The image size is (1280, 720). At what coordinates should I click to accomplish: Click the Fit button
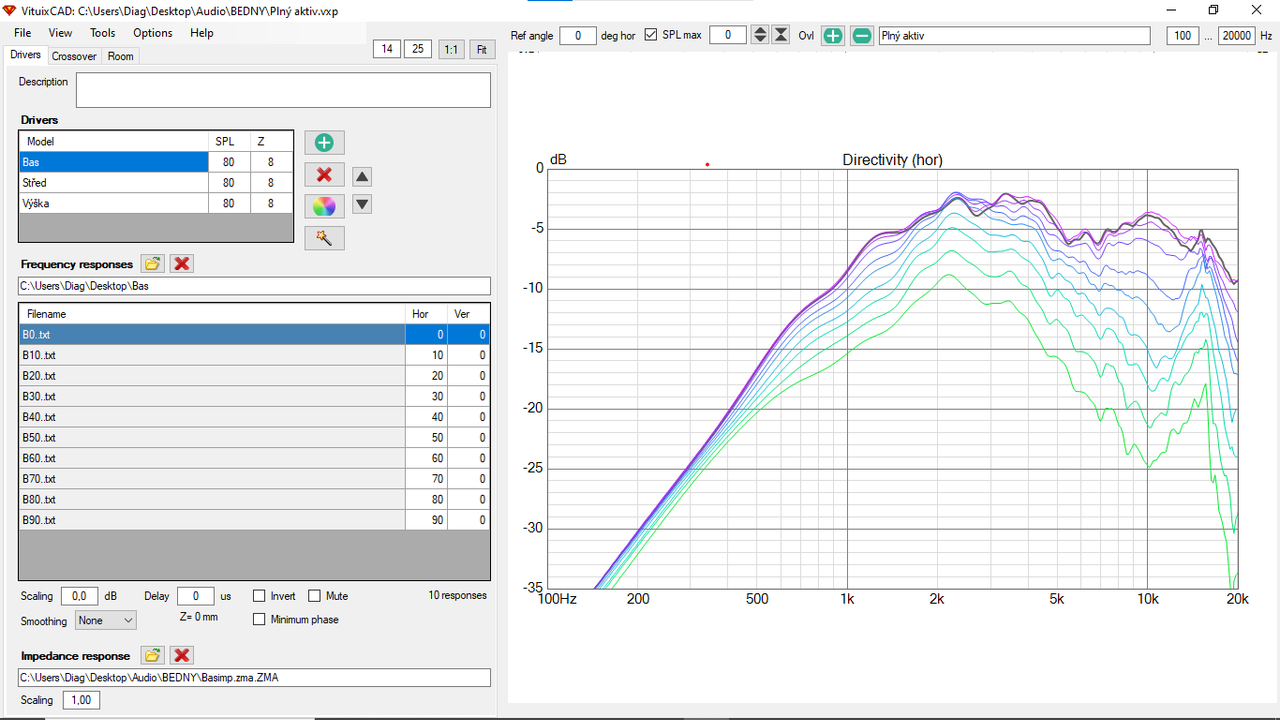[x=482, y=49]
